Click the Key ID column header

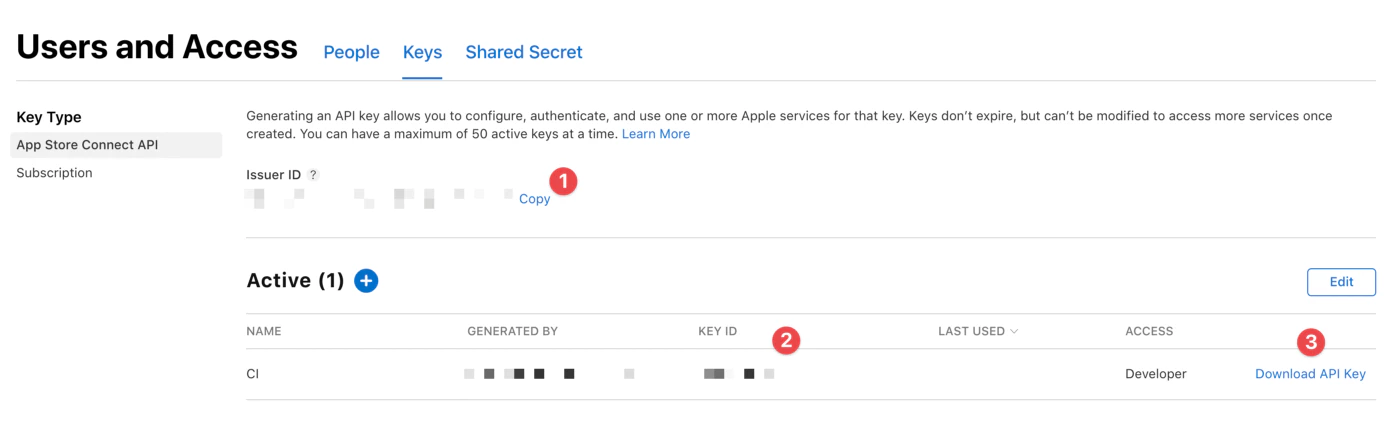[717, 331]
